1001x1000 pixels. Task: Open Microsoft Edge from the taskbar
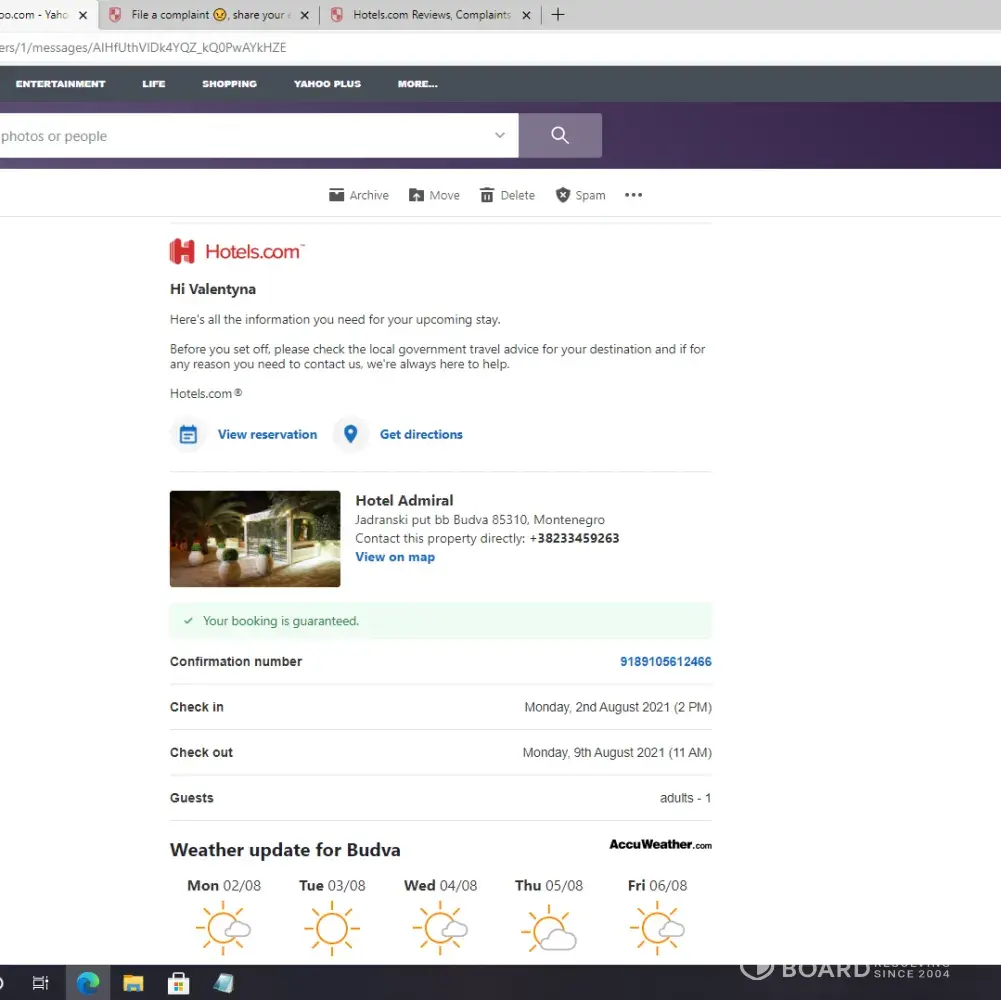[x=88, y=983]
